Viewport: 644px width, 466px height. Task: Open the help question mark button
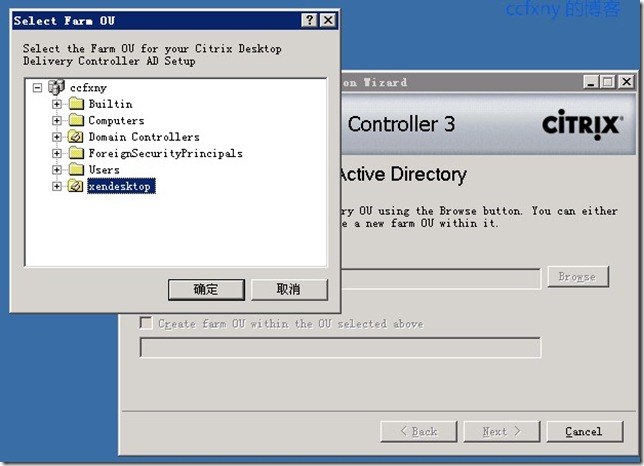[310, 20]
